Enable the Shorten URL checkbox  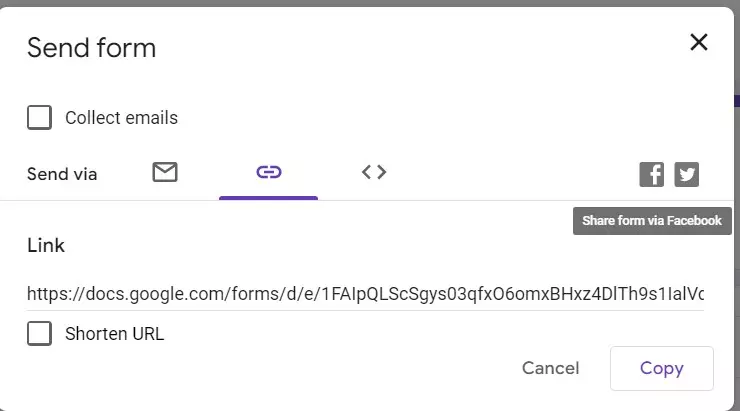(x=40, y=334)
